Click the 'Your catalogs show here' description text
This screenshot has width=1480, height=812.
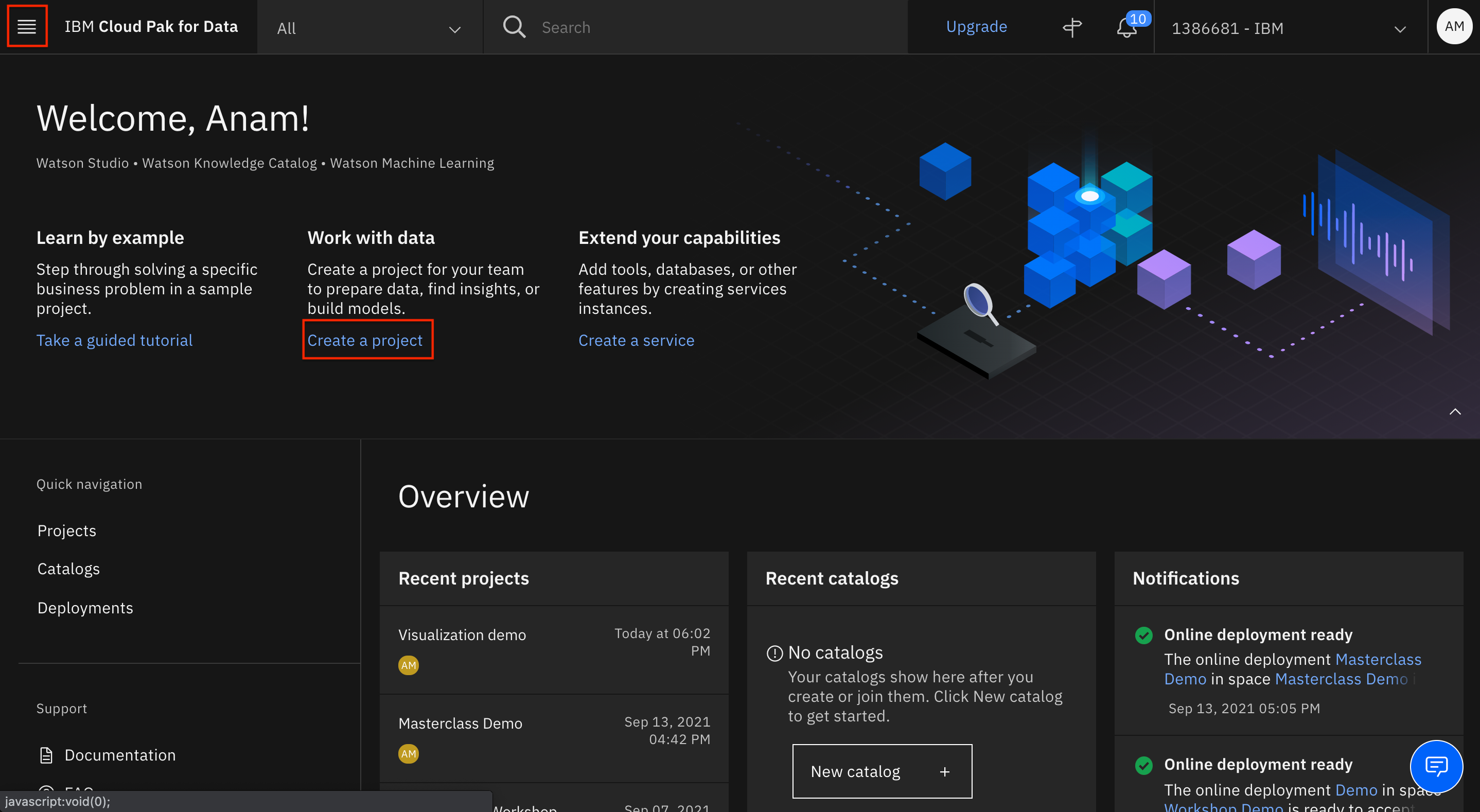coord(925,697)
